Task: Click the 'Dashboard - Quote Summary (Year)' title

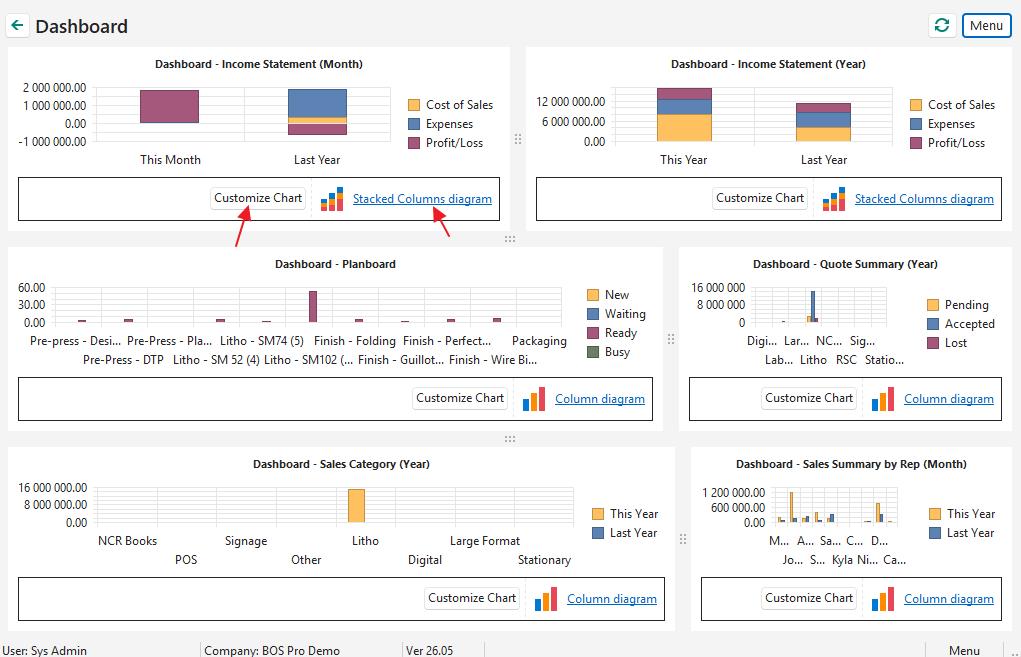Action: pyautogui.click(x=845, y=264)
